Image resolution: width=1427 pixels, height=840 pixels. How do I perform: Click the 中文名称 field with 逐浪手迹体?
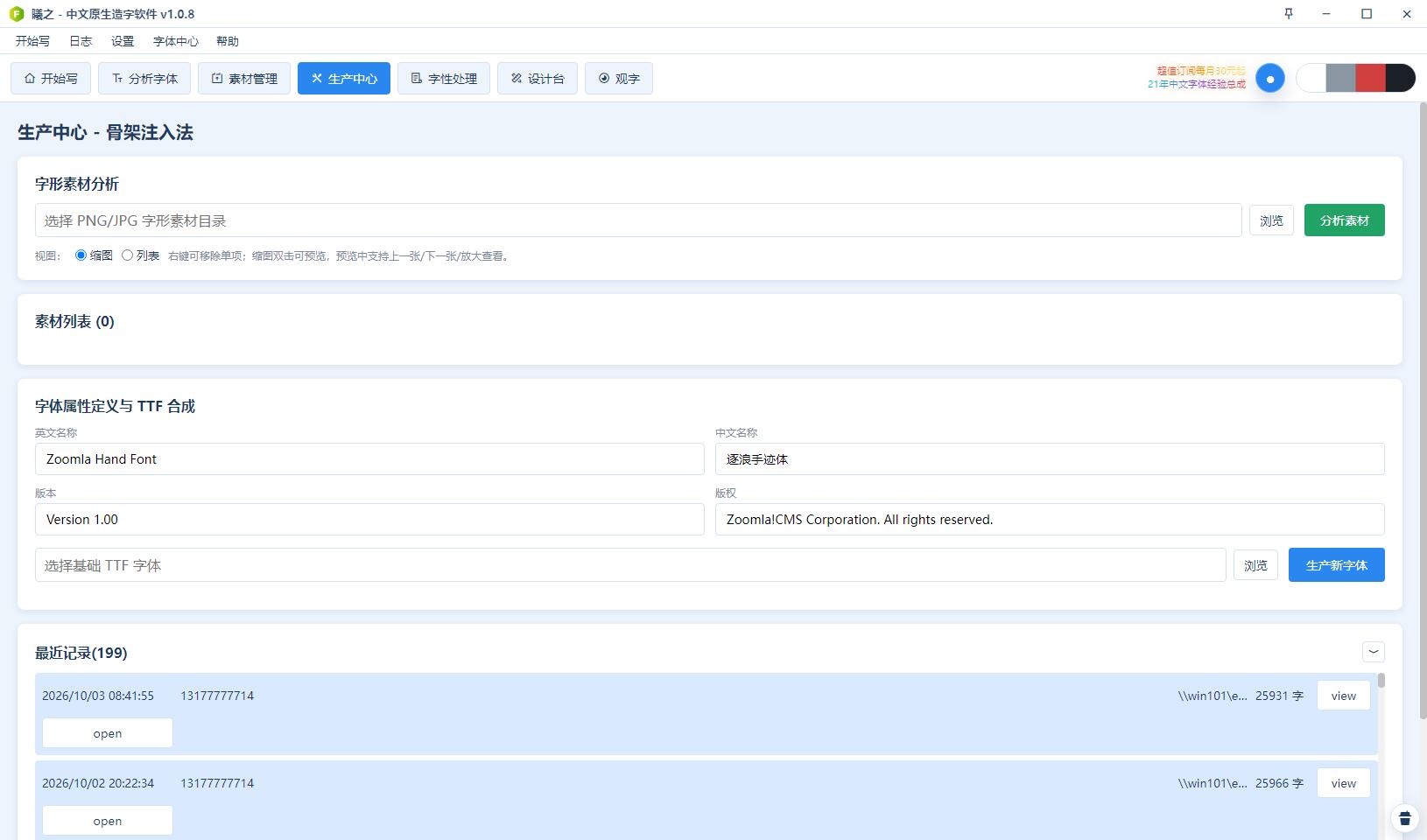tap(1050, 459)
